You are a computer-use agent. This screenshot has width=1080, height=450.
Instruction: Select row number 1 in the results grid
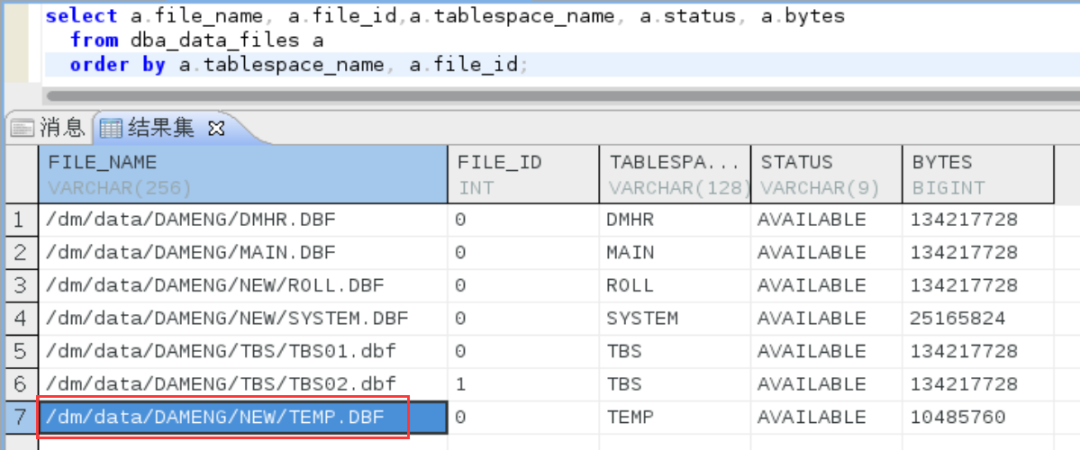18,219
